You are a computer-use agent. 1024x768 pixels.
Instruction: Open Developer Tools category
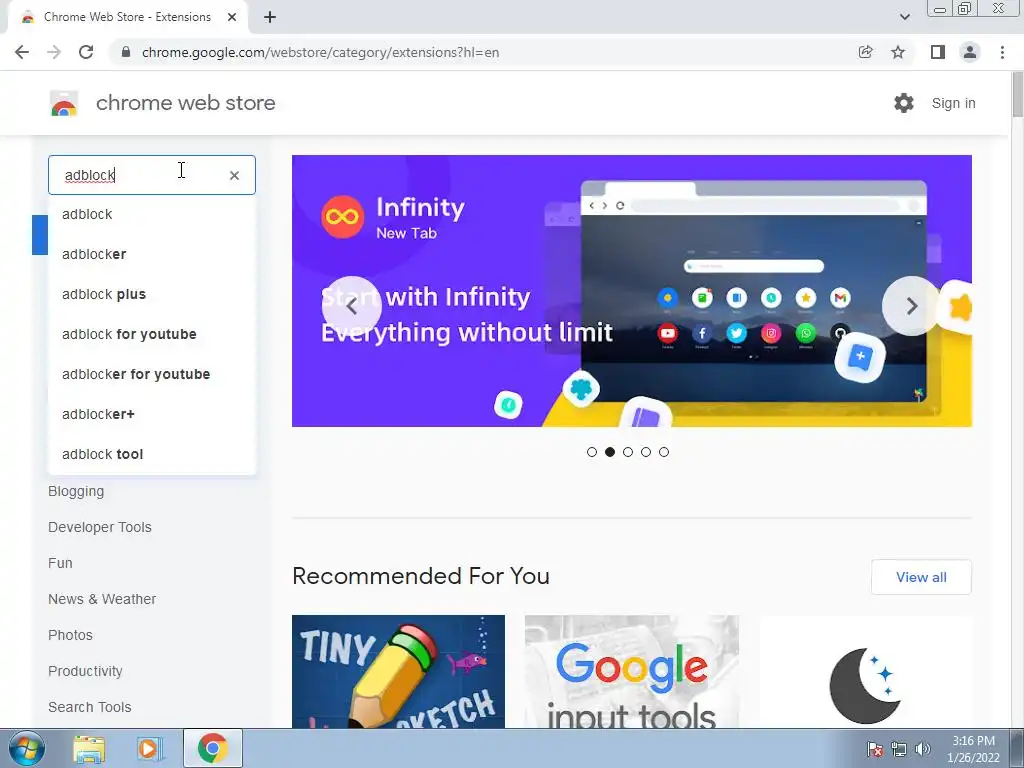99,527
